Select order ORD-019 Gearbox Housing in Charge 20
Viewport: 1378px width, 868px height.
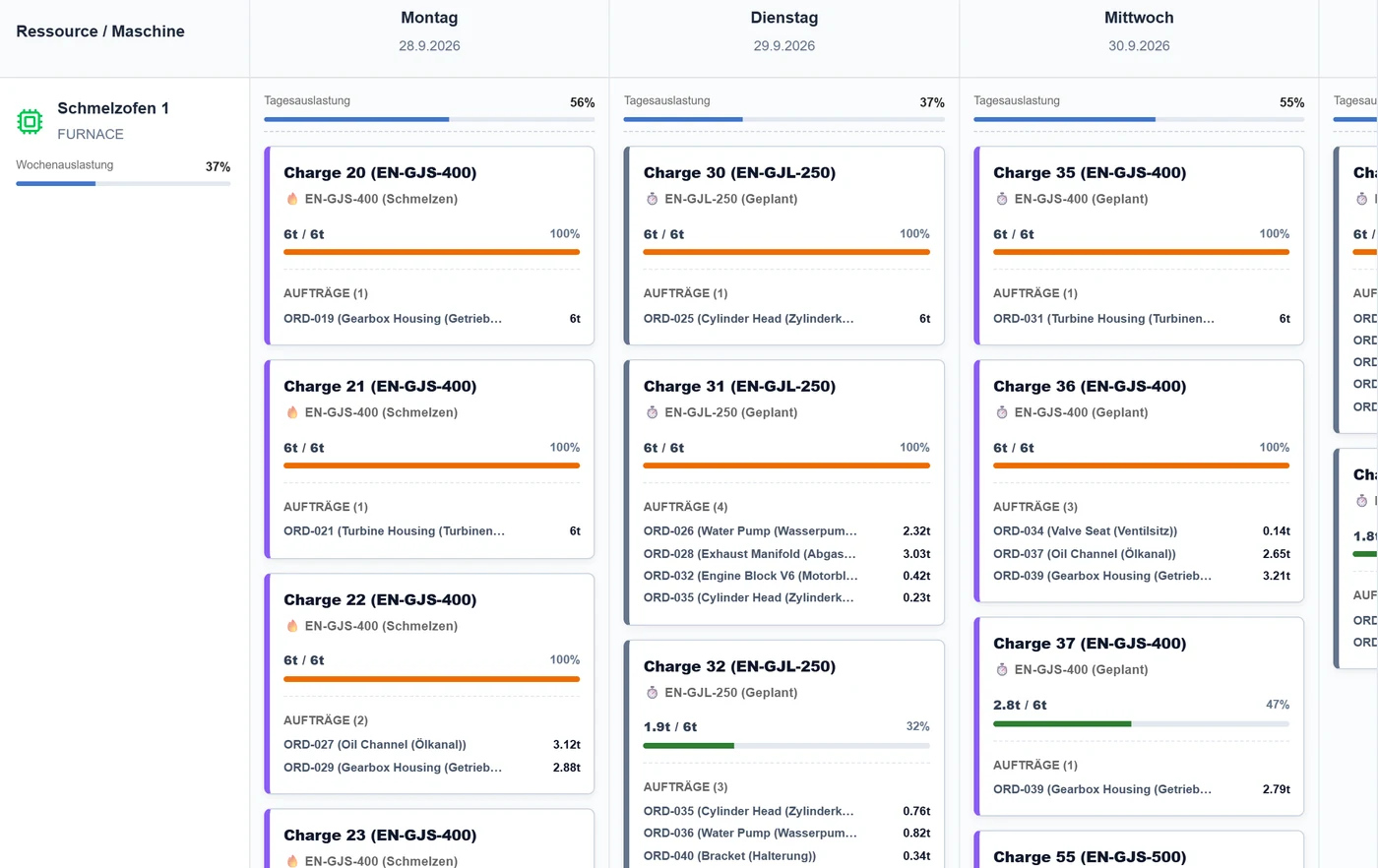click(431, 319)
